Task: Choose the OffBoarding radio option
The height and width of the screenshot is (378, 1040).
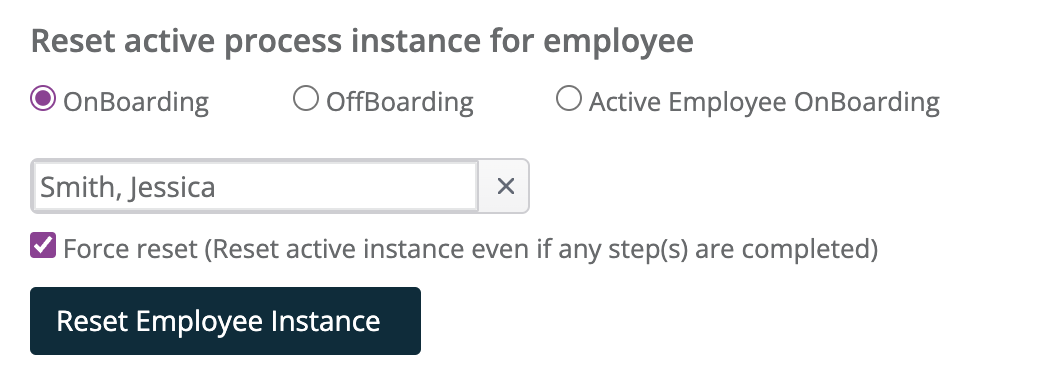Action: [x=306, y=99]
